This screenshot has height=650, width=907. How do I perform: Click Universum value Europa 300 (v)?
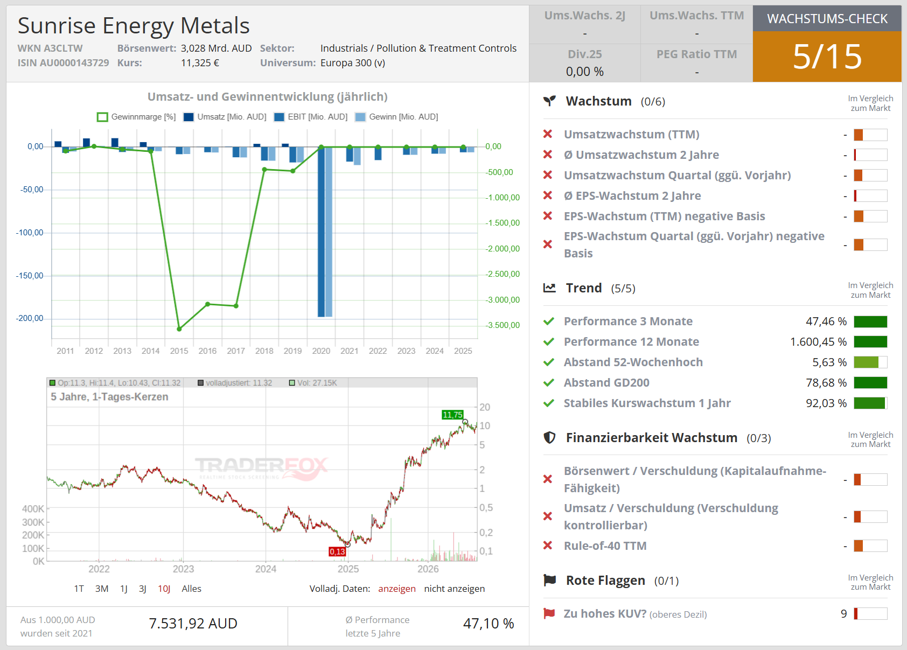353,62
